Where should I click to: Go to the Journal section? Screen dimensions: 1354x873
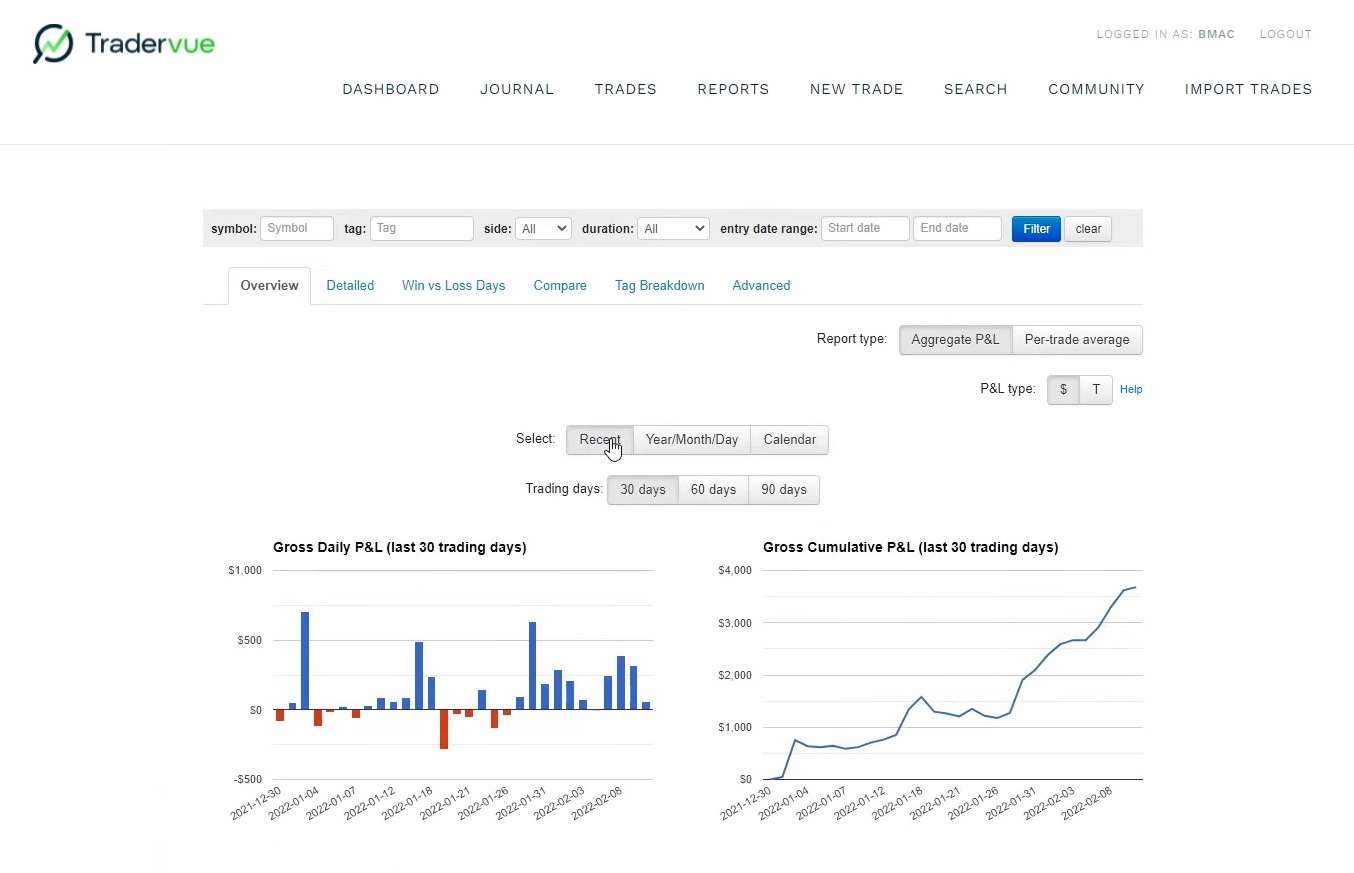[x=517, y=89]
